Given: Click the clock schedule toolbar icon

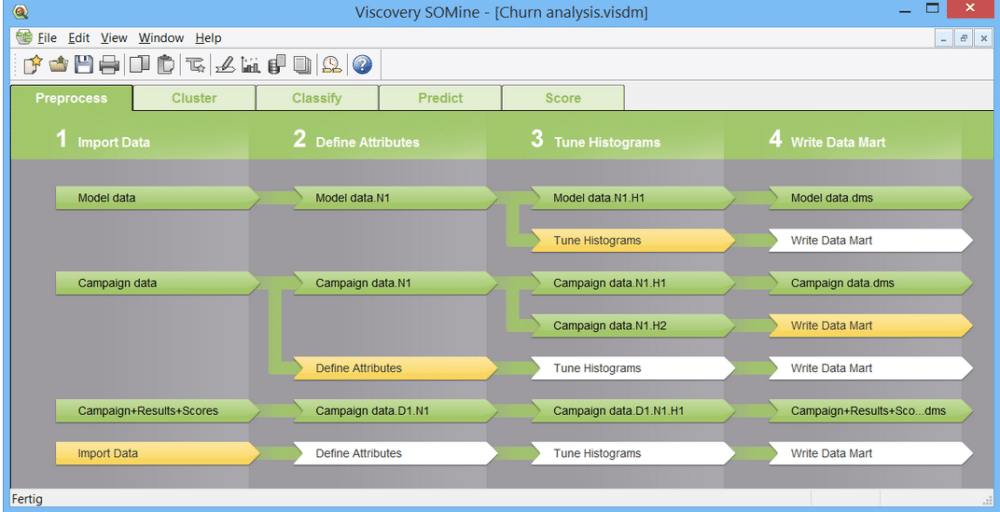Looking at the screenshot, I should coord(331,65).
